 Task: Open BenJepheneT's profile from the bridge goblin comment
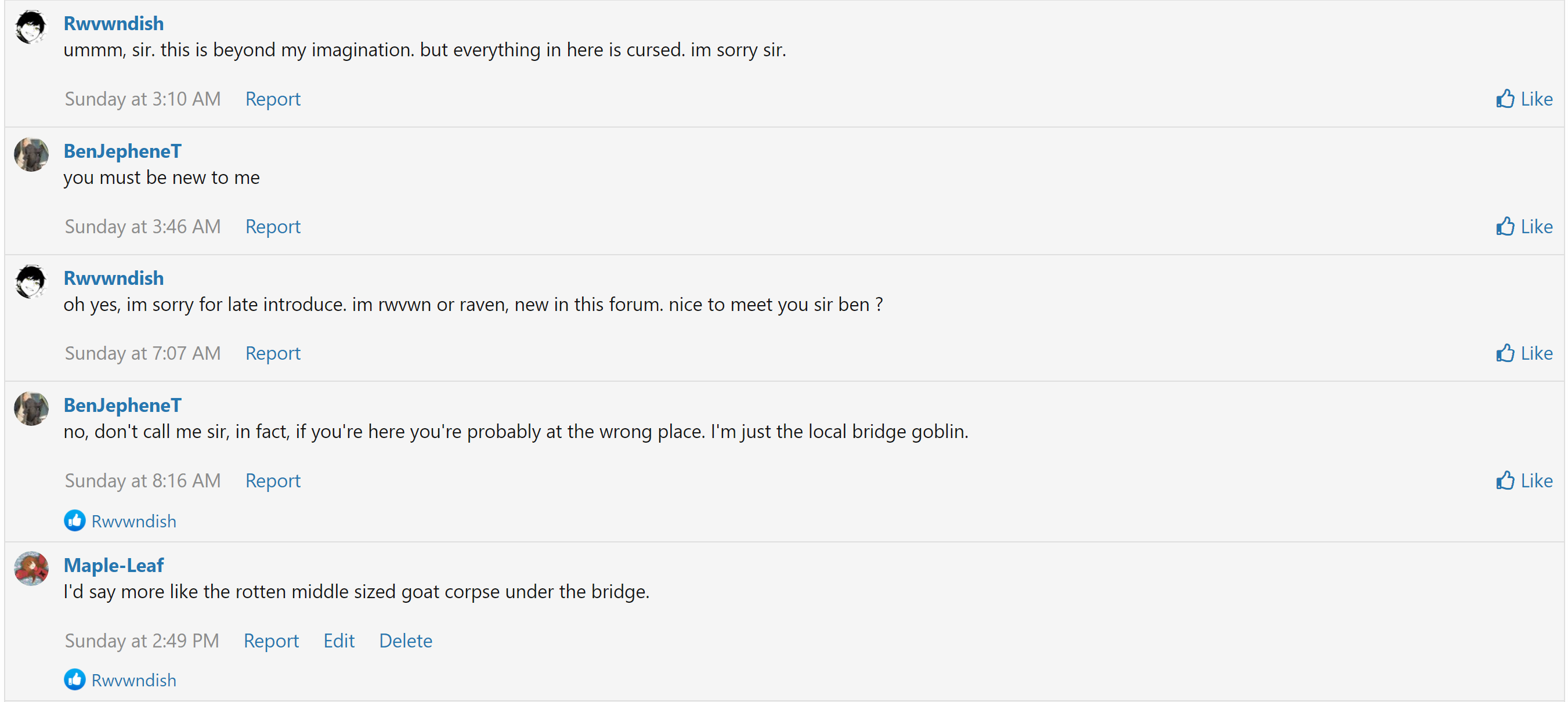[122, 404]
